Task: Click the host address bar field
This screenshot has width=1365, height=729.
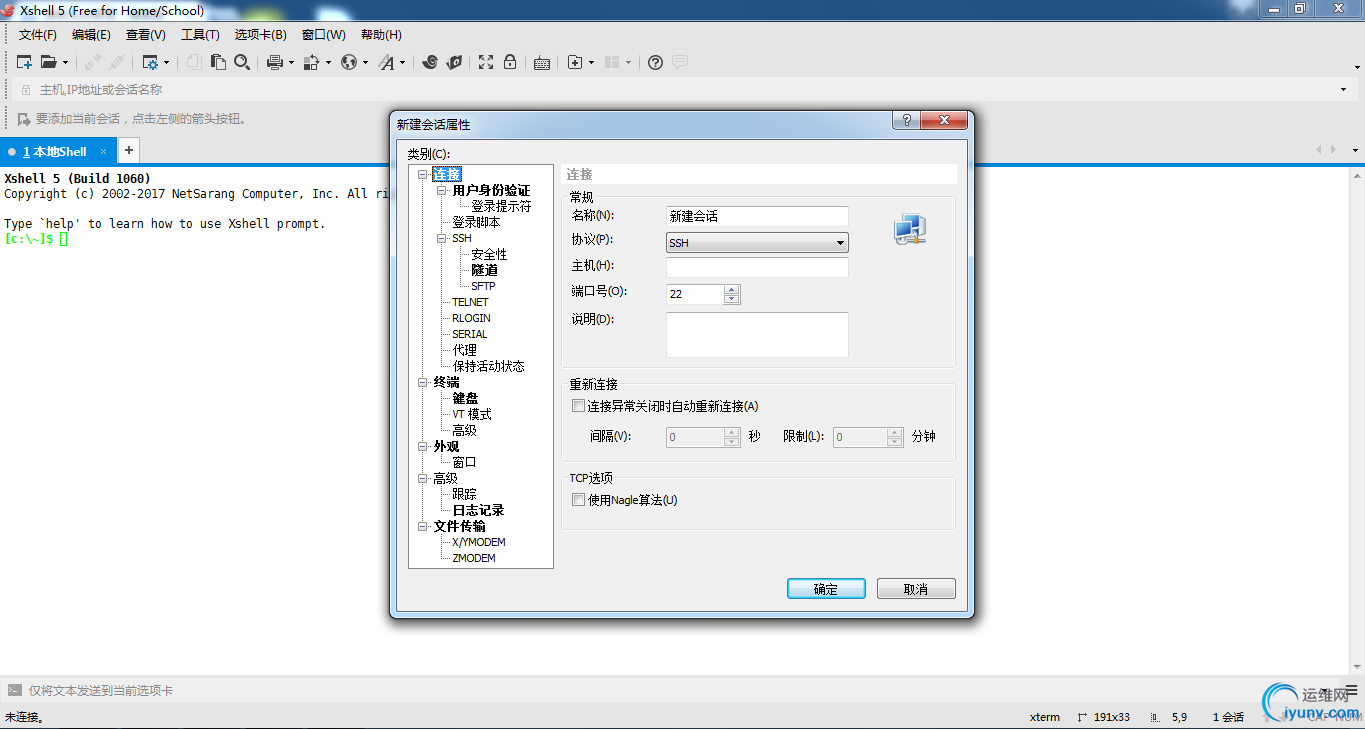Action: pyautogui.click(x=685, y=90)
